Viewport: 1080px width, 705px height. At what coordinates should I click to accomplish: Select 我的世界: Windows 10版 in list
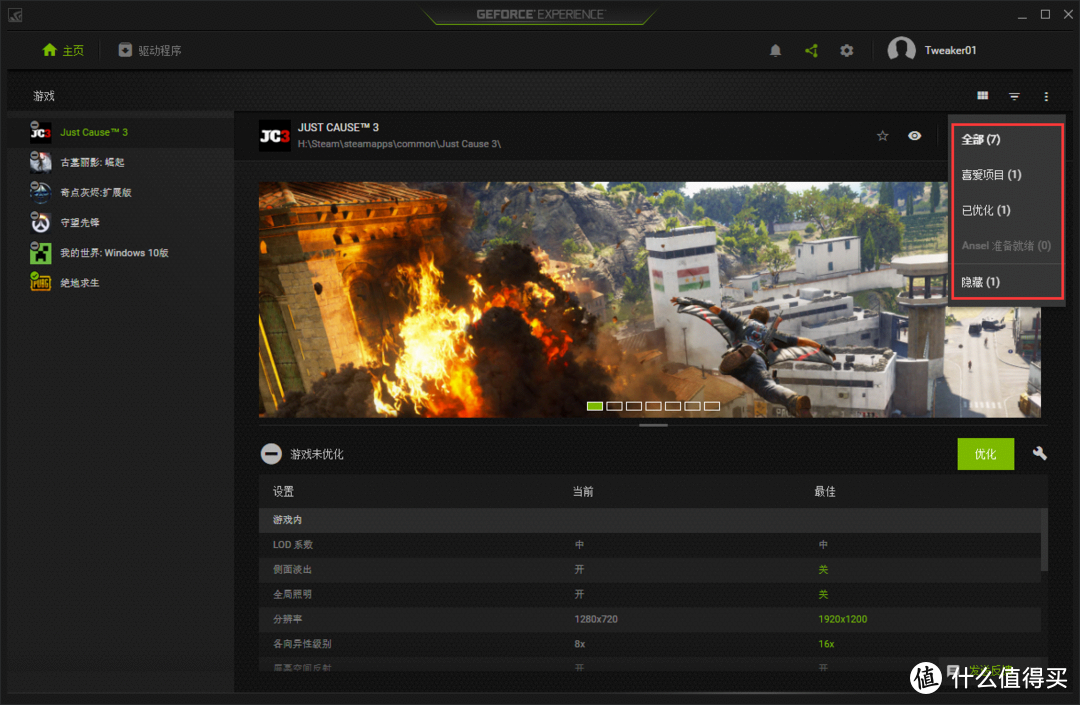121,253
